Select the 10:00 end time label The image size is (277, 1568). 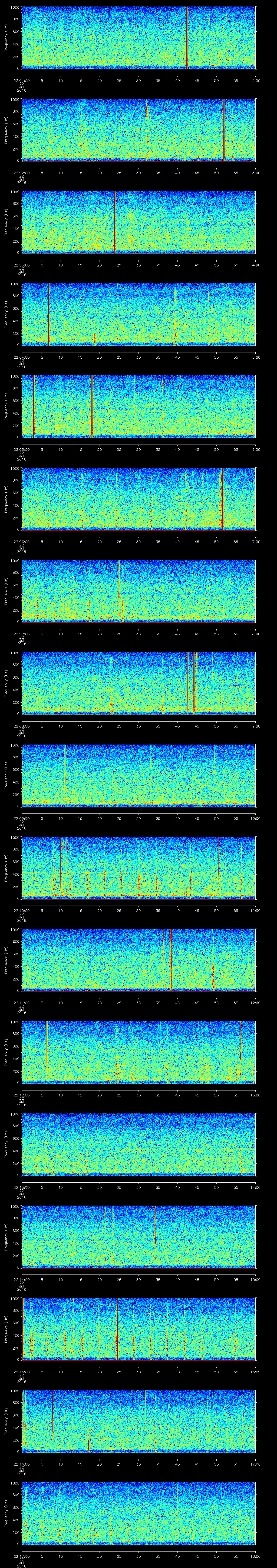pos(256,818)
